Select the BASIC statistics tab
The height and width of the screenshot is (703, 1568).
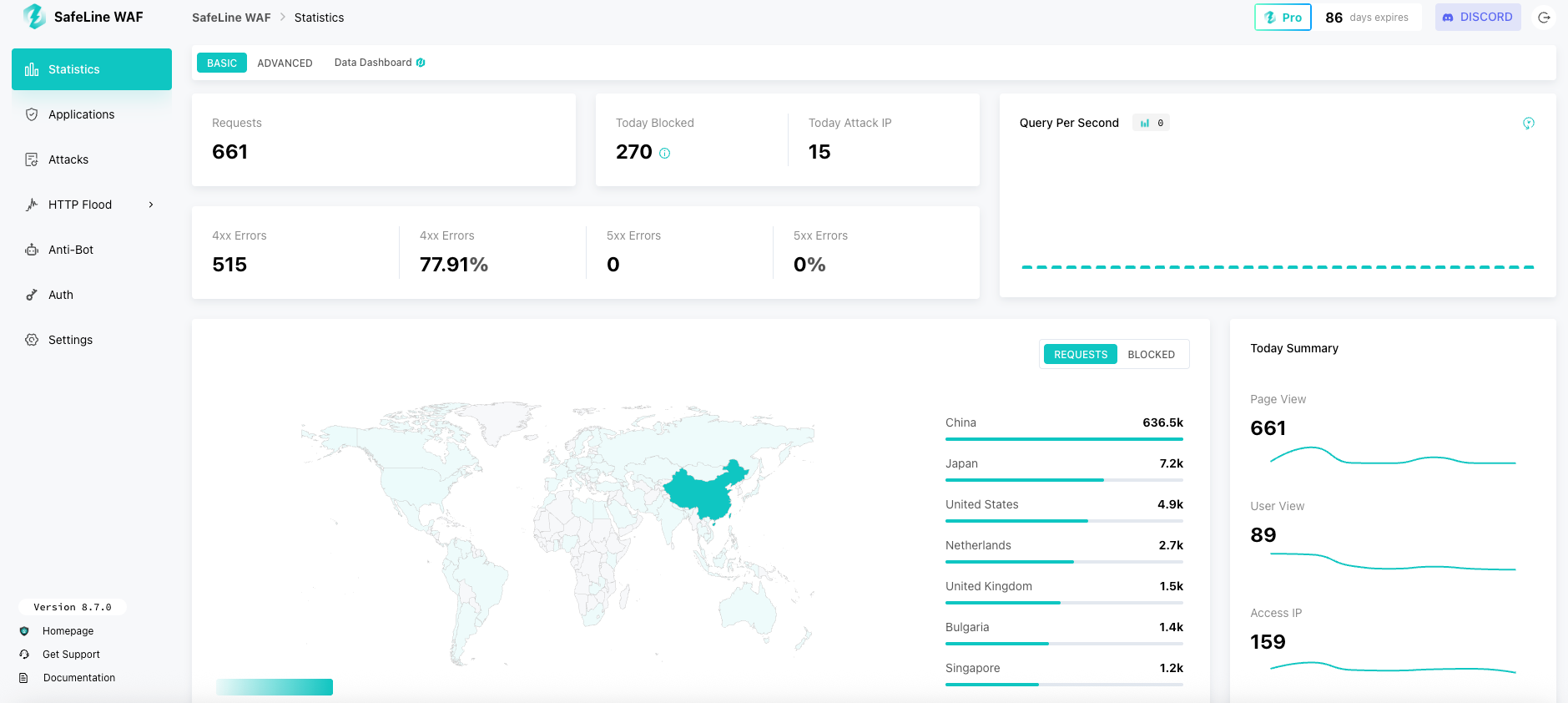tap(222, 63)
